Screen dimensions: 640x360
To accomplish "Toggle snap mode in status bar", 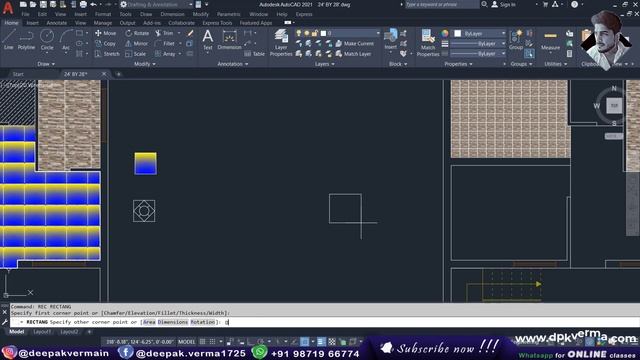I will 213,342.
